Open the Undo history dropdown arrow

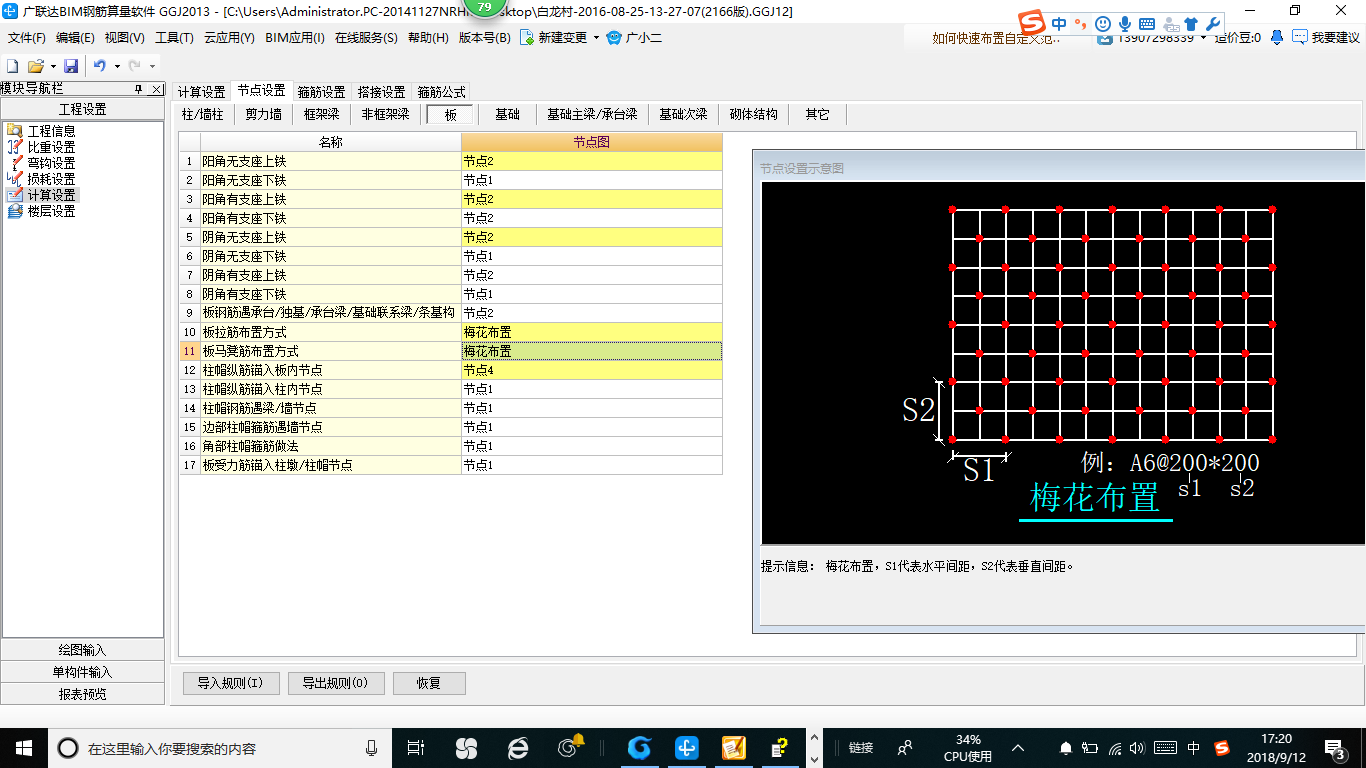(x=117, y=67)
